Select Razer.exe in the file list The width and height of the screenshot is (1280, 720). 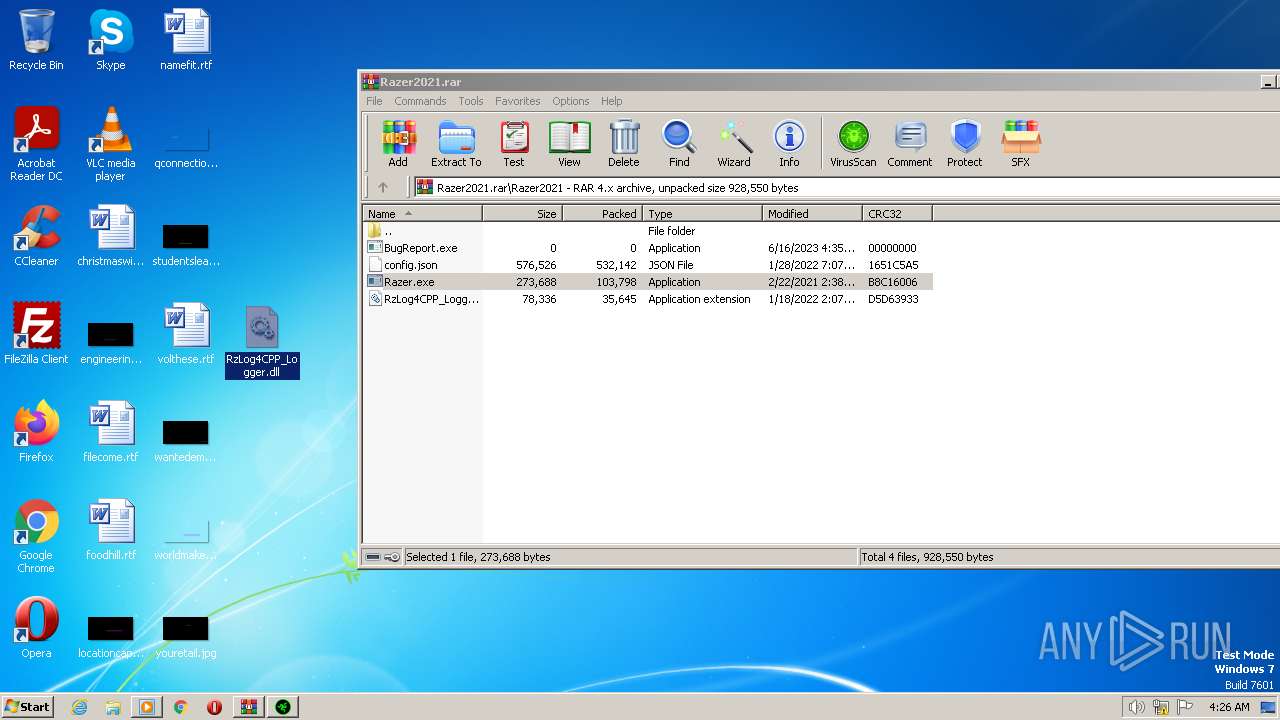coord(647,282)
